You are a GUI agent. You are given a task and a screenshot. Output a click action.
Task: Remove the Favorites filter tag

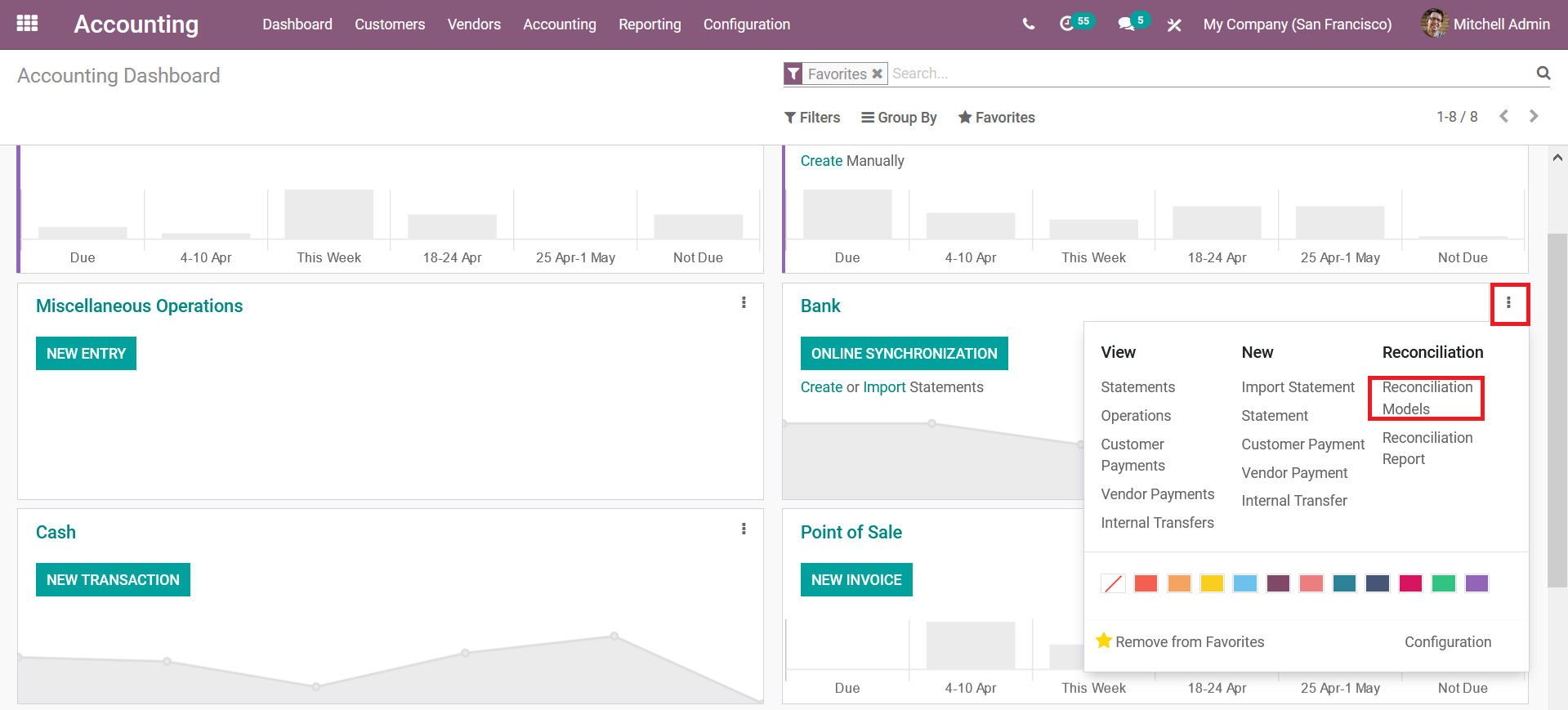click(877, 74)
